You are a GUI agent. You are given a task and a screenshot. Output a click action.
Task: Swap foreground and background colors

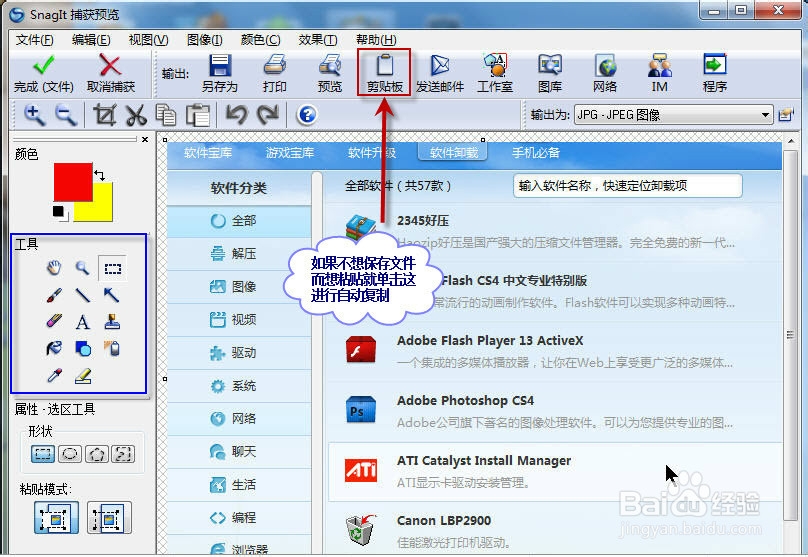point(100,175)
